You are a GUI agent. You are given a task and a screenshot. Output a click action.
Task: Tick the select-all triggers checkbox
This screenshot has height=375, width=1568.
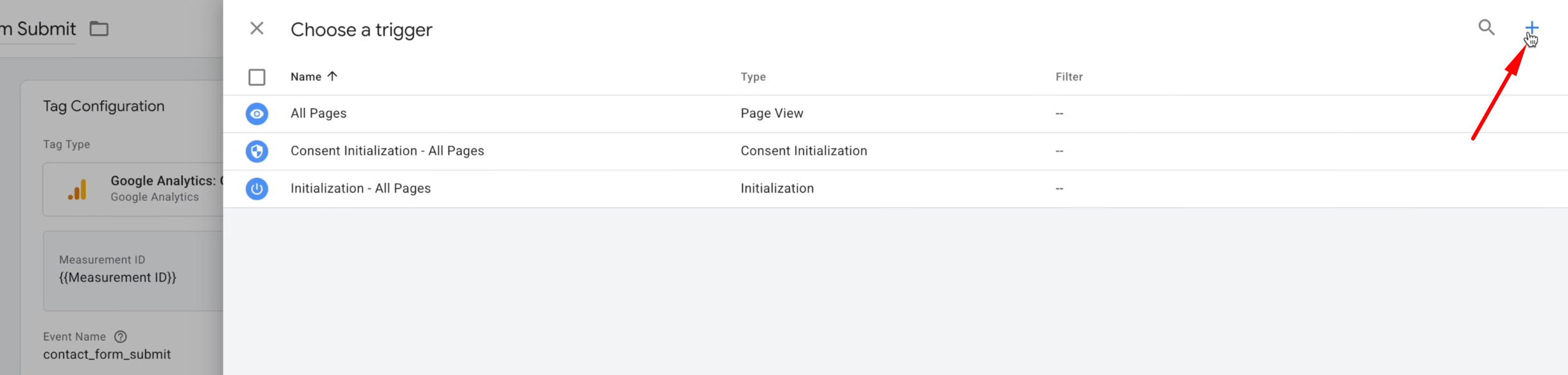[x=257, y=77]
